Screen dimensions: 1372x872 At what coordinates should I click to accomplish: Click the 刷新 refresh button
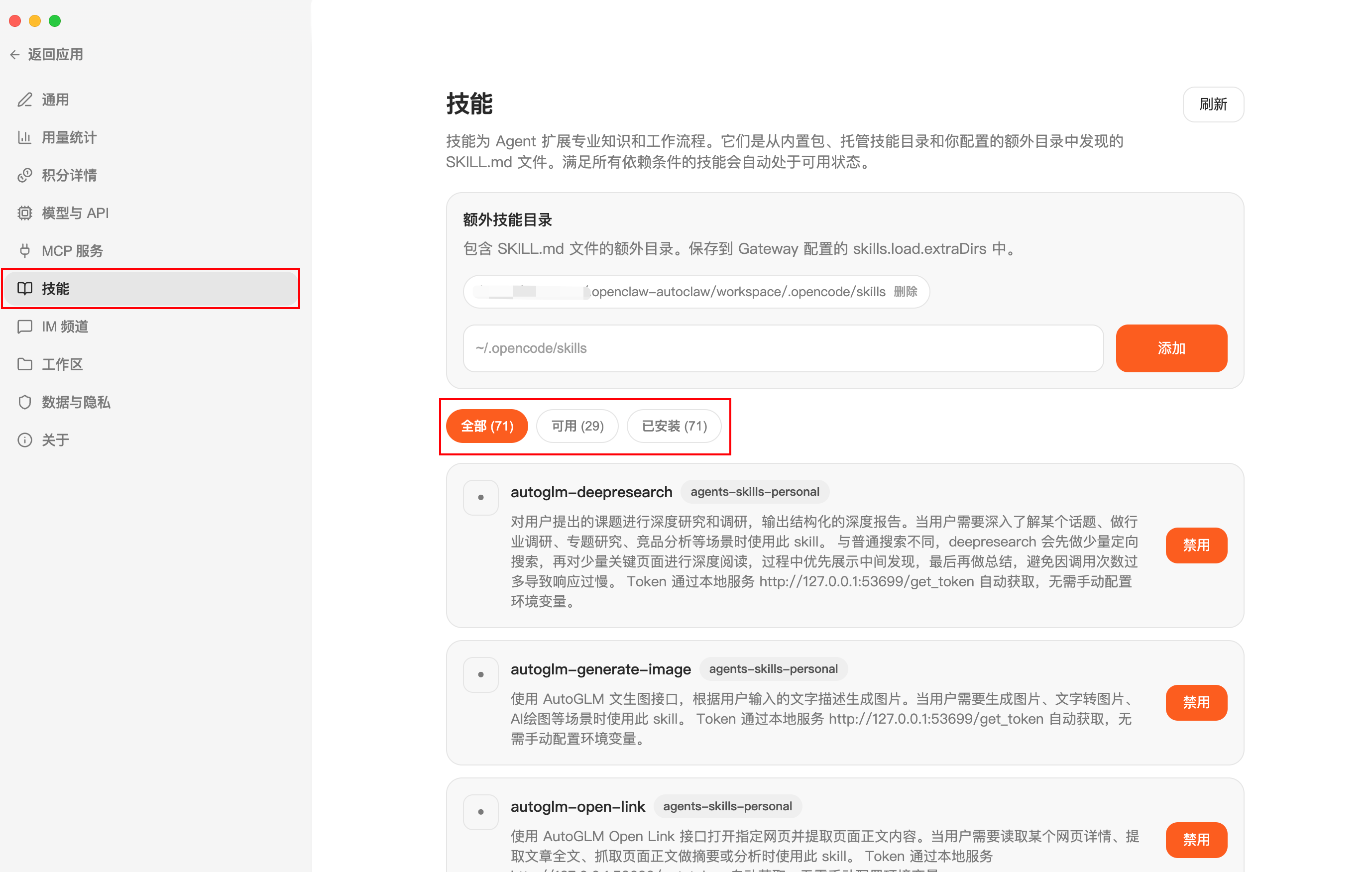tap(1213, 104)
